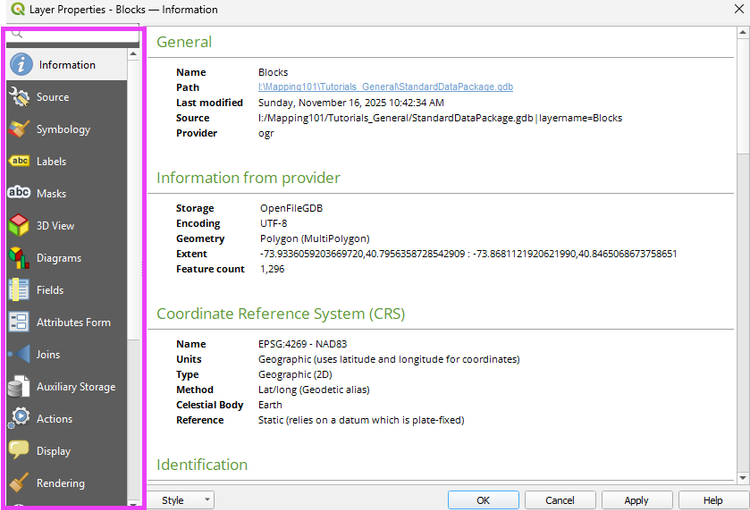Click main panel scrollbar up arrow

(x=742, y=33)
